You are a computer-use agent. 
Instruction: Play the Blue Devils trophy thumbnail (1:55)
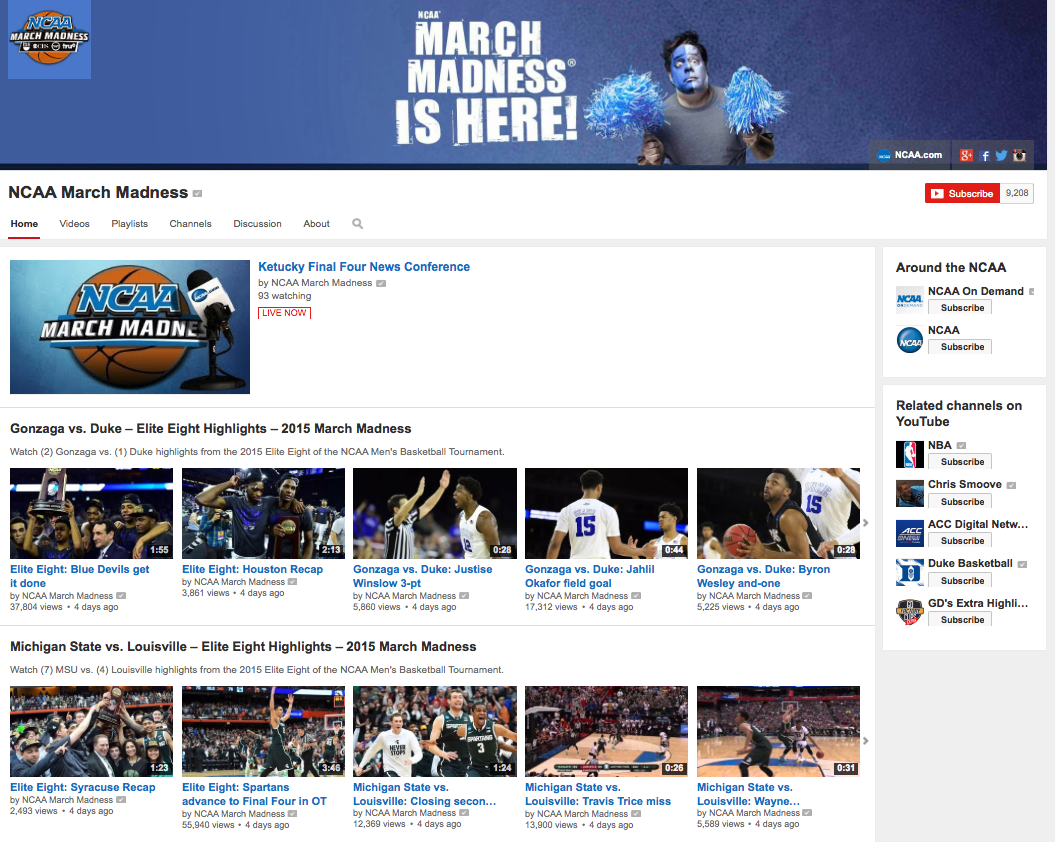[x=92, y=513]
